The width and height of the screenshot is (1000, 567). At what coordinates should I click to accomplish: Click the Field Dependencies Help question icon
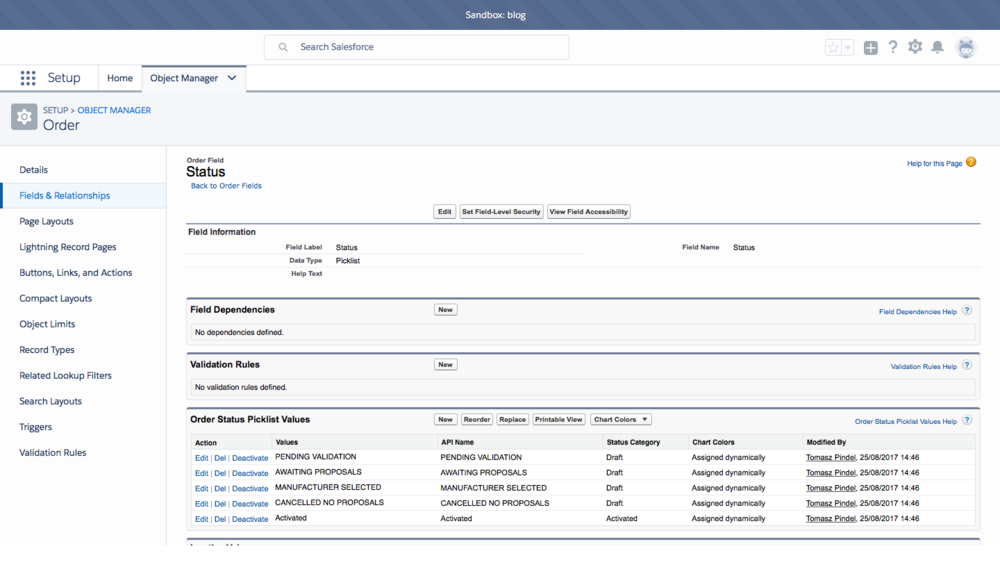967,311
